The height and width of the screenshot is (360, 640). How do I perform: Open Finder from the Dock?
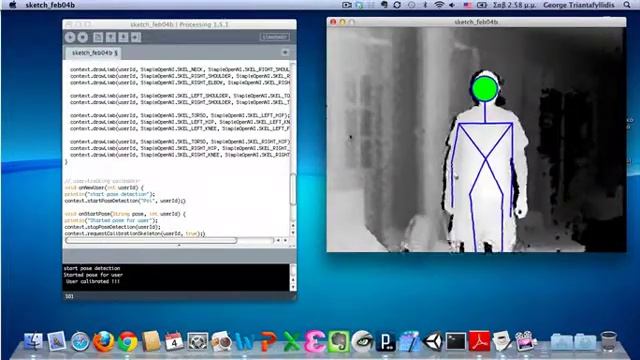pyautogui.click(x=33, y=341)
